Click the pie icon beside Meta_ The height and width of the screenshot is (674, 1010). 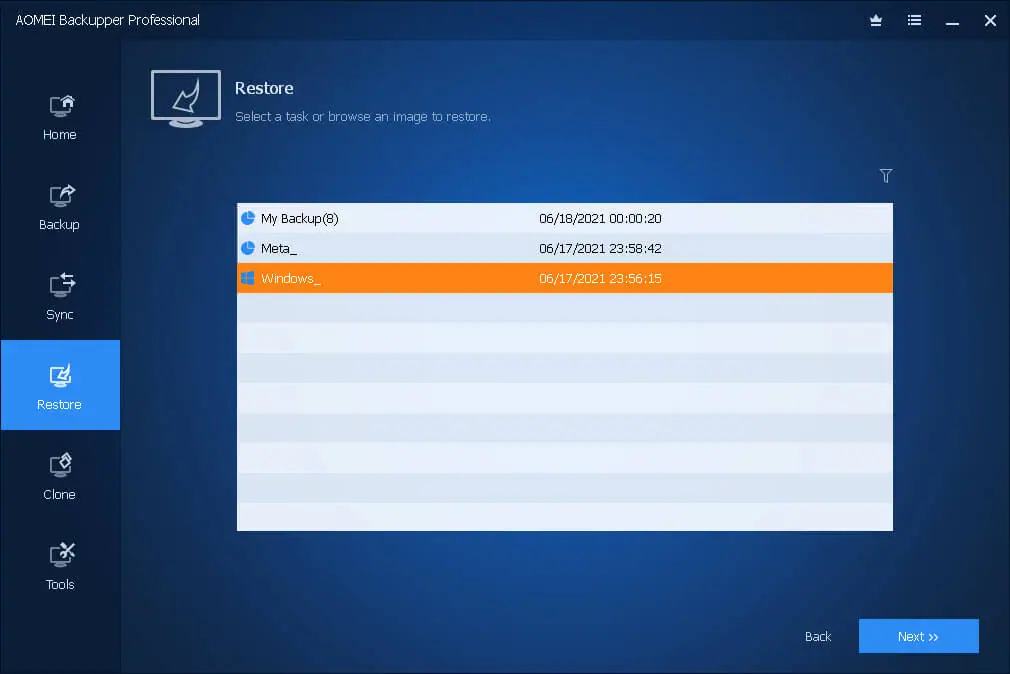(x=248, y=247)
